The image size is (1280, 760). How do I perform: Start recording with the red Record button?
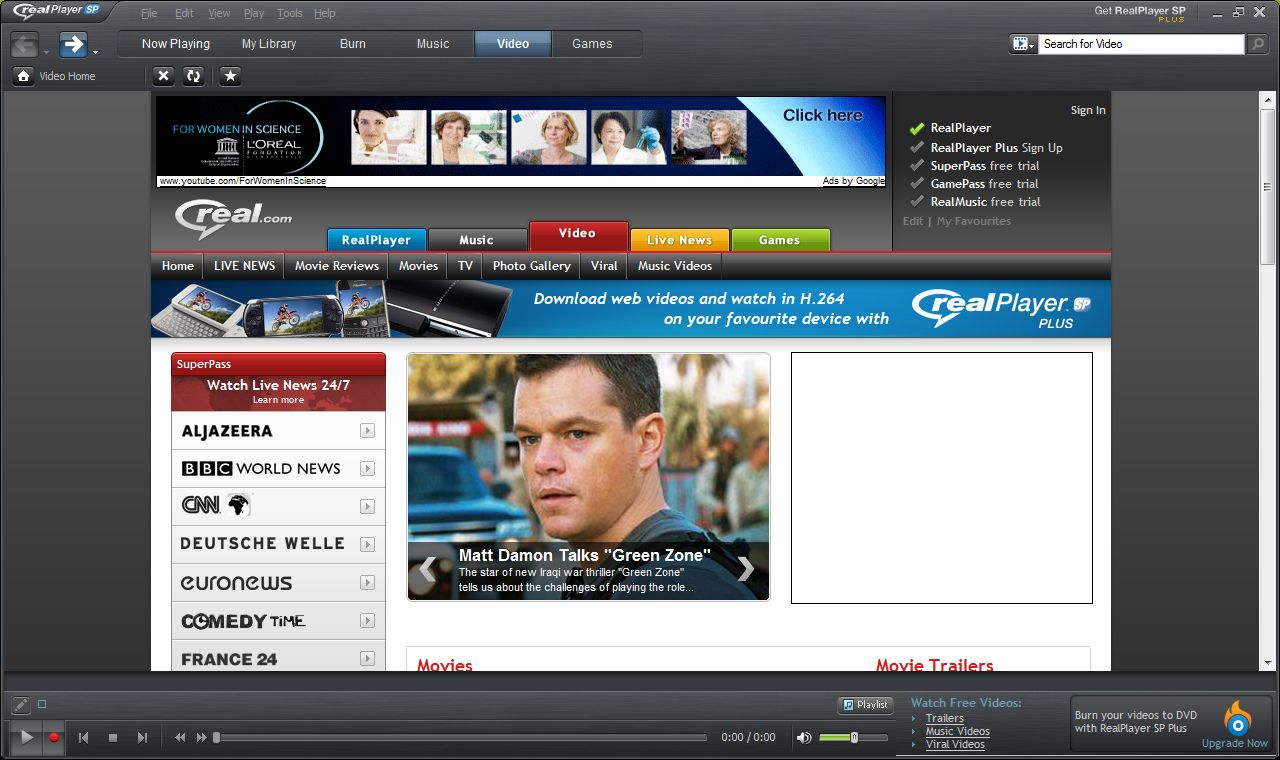pos(54,737)
